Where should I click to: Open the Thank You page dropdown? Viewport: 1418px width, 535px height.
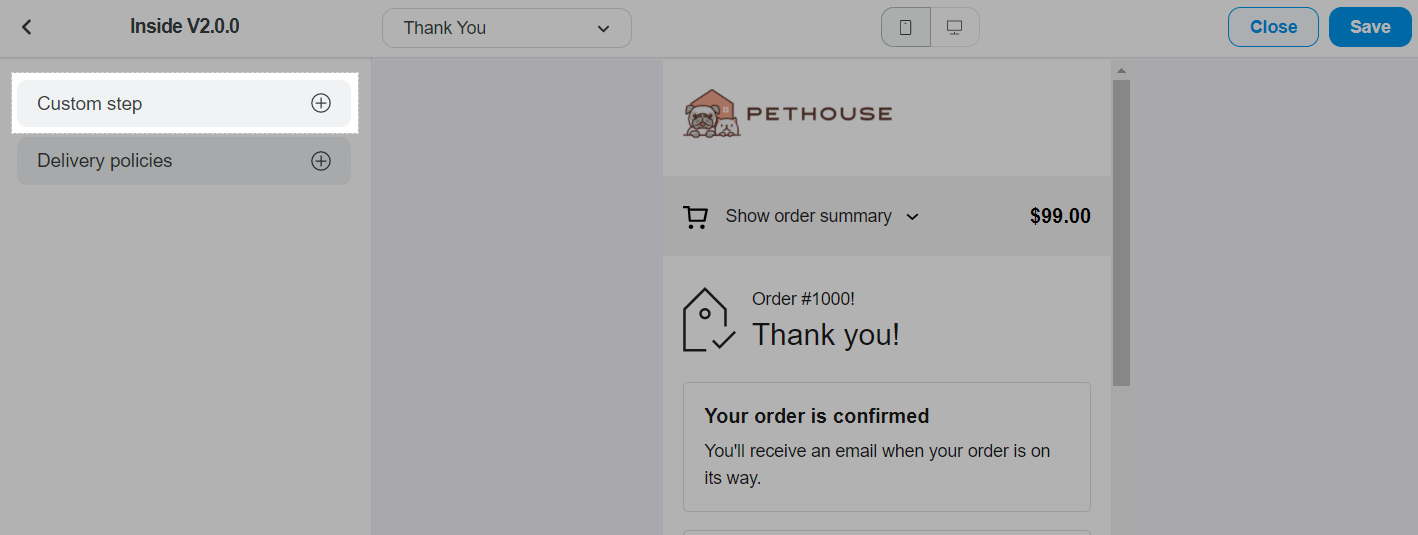(x=506, y=28)
